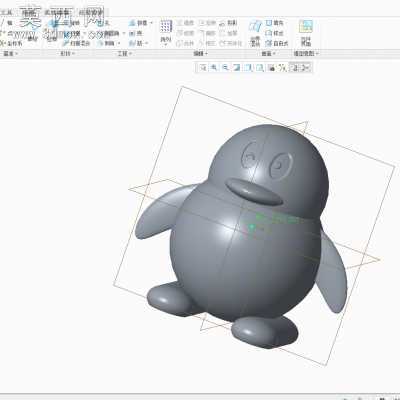The image size is (400, 400).
Task: Select the Chamfer (倒角) tool
Action: point(105,43)
